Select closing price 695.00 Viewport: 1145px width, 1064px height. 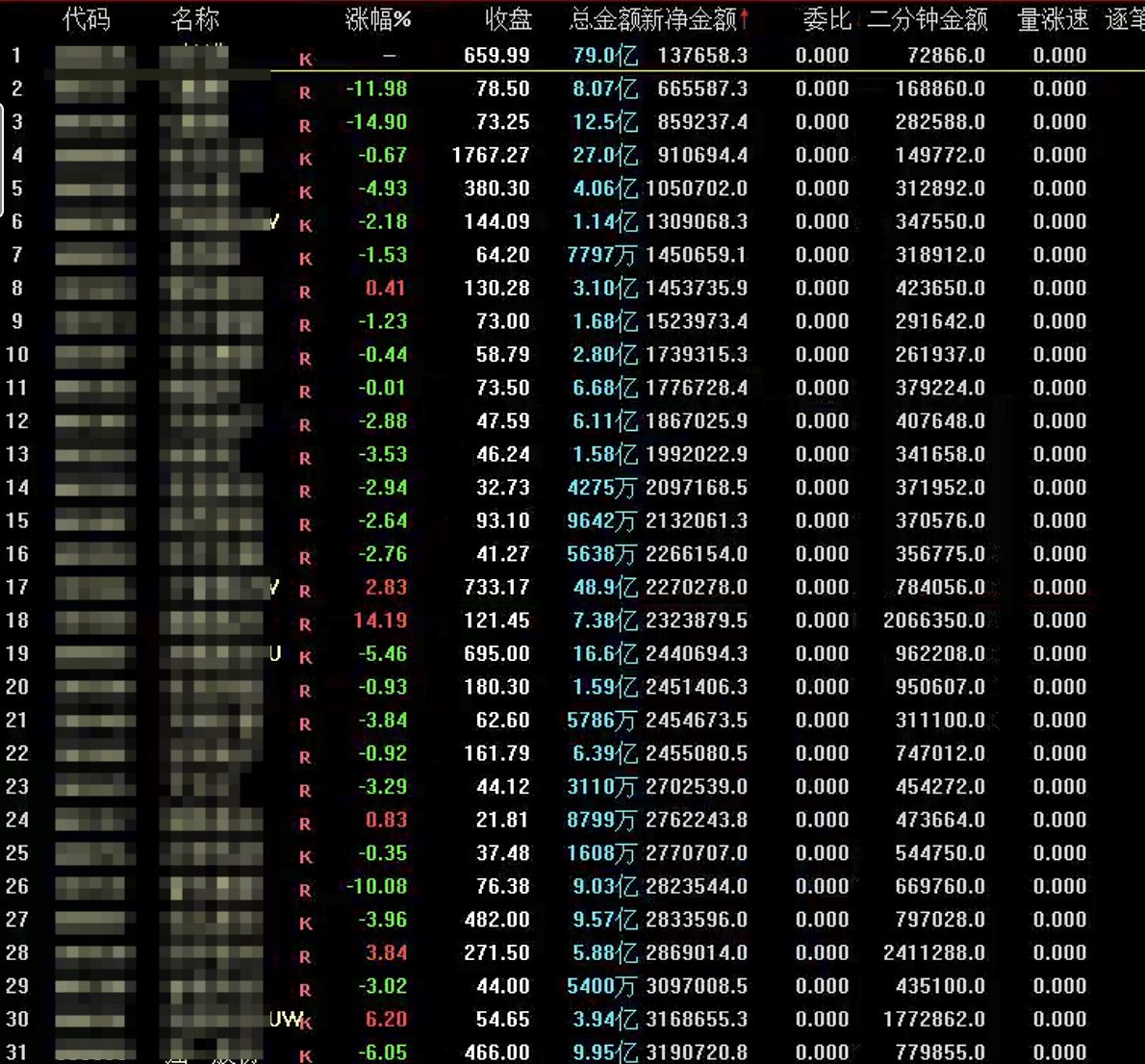point(496,653)
